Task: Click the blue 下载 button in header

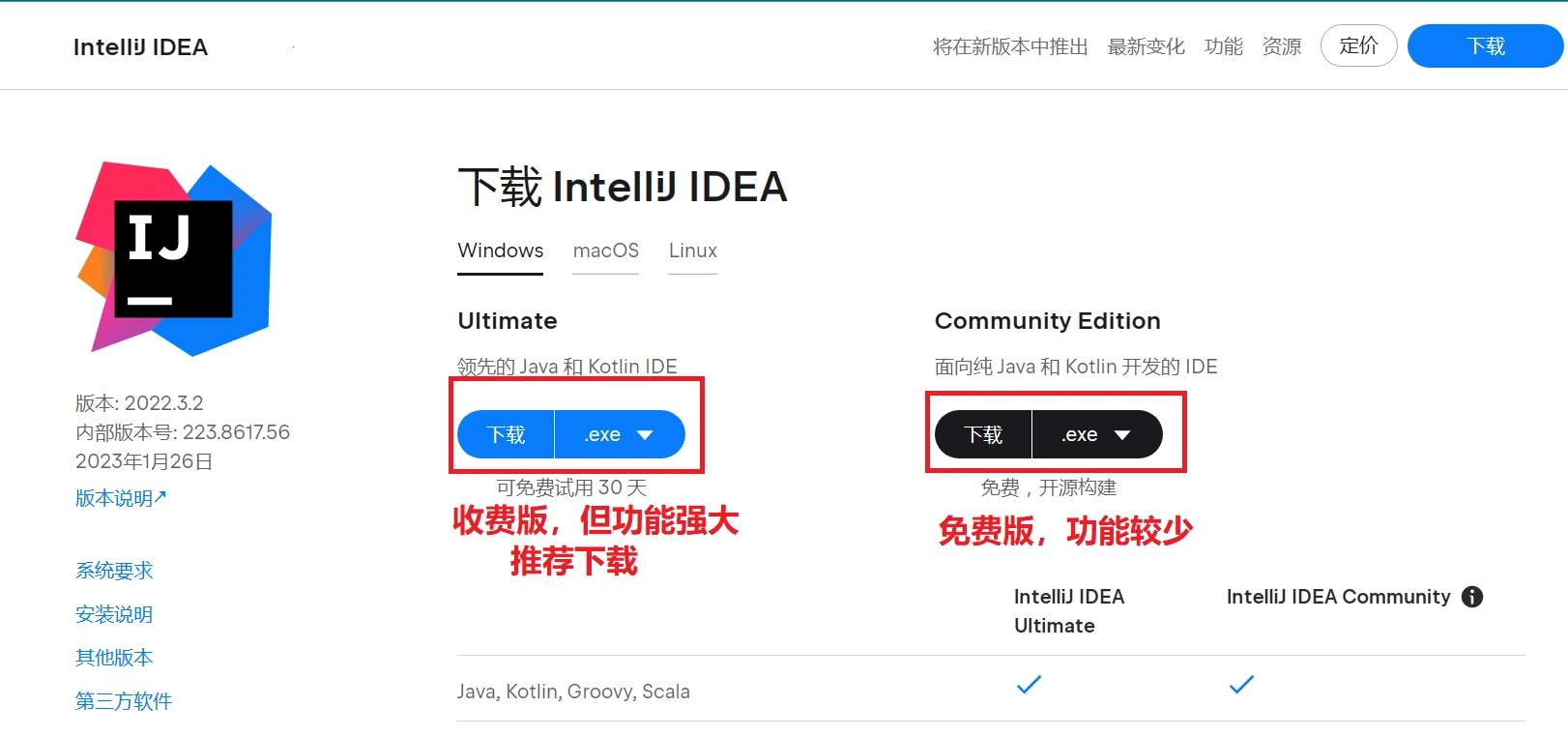Action: 1485,45
